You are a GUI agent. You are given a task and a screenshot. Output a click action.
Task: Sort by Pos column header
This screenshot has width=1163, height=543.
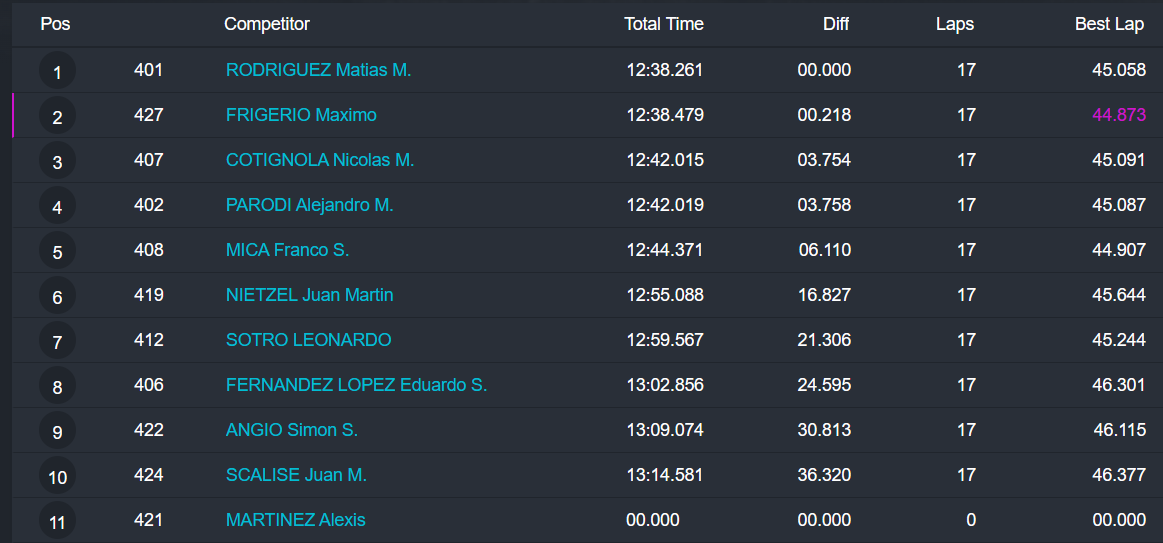tap(55, 24)
